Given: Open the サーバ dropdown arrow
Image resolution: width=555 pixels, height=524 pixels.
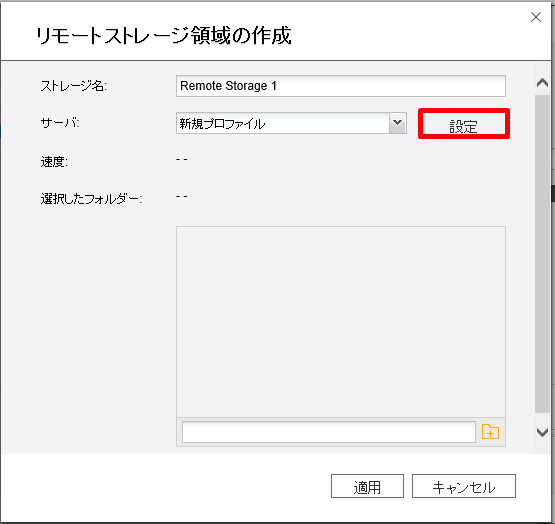Looking at the screenshot, I should point(397,123).
